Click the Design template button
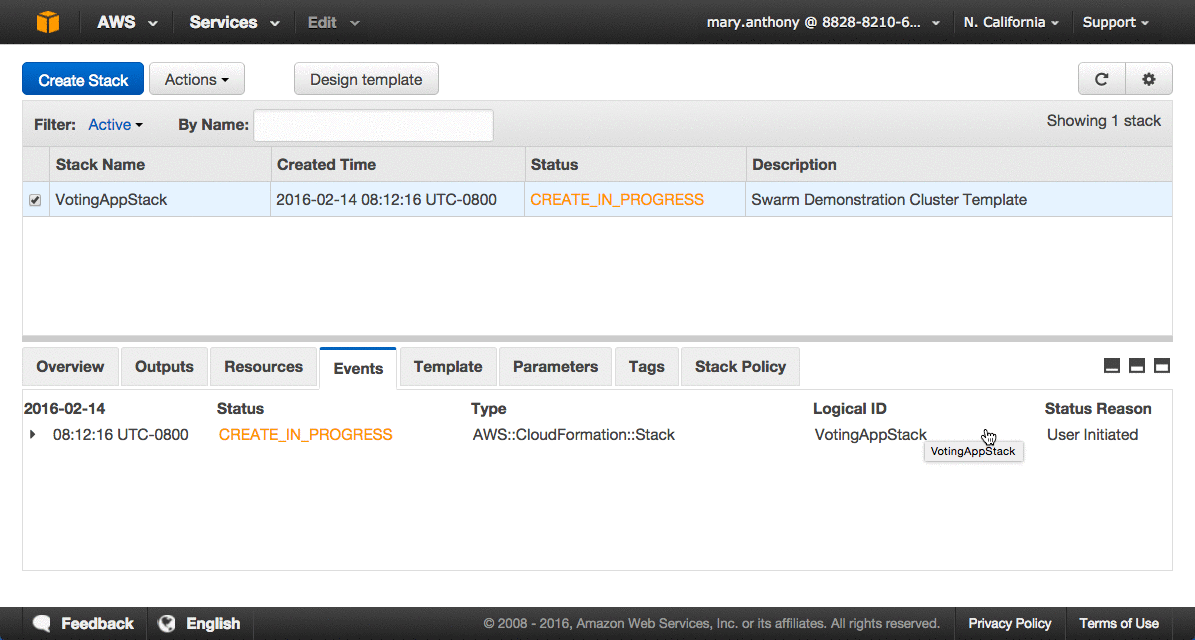This screenshot has width=1195, height=640. pyautogui.click(x=366, y=80)
